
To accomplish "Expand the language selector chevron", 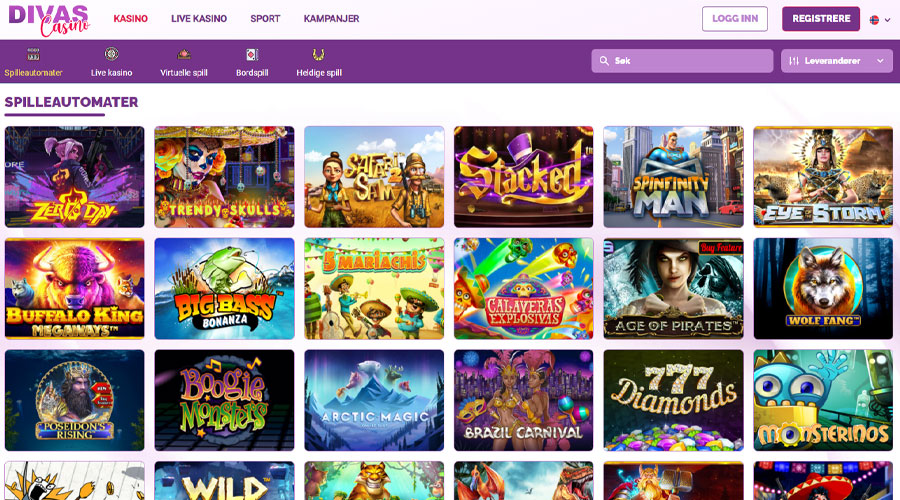I will (887, 20).
